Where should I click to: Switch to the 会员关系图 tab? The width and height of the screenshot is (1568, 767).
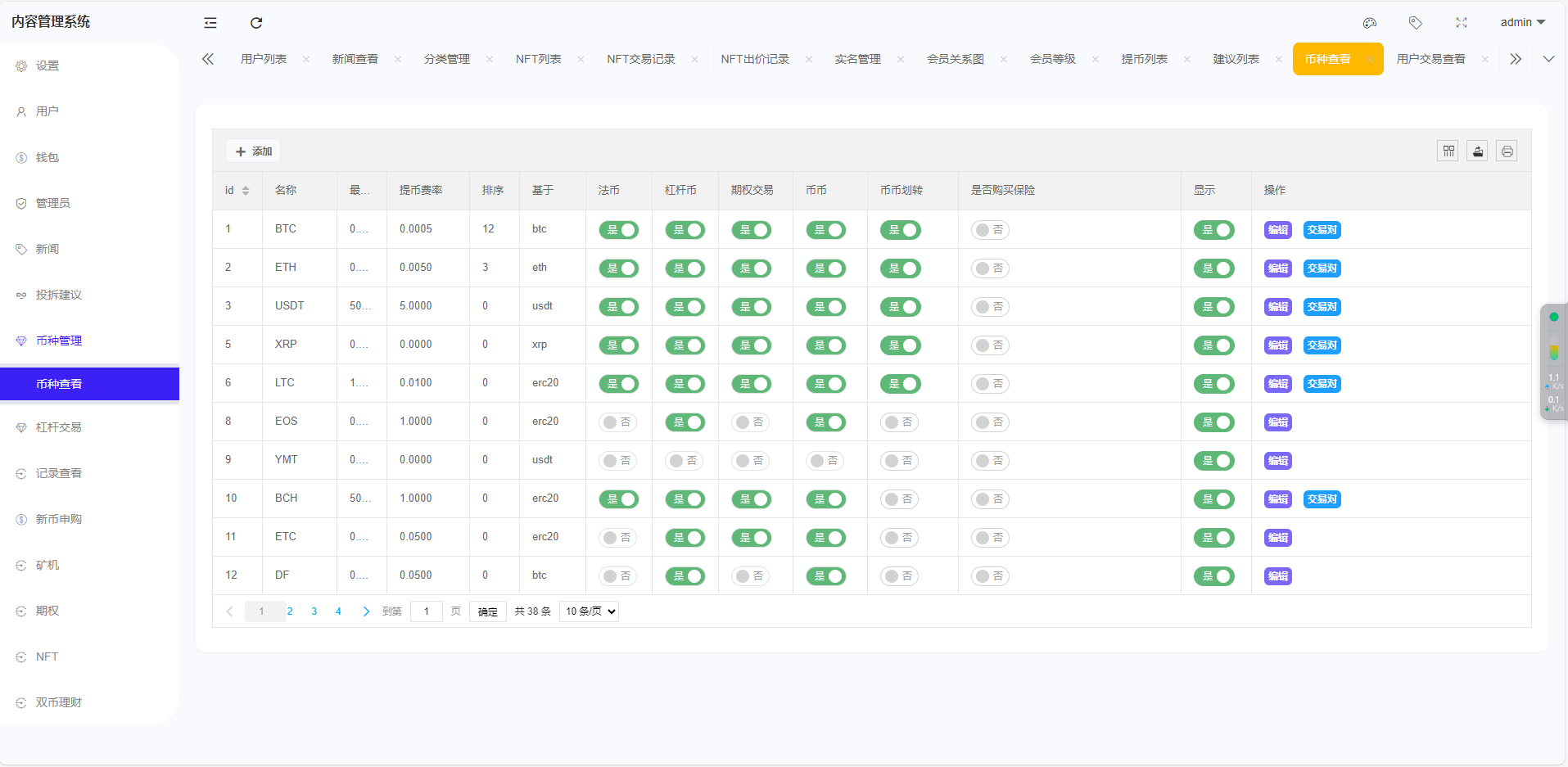tap(956, 59)
